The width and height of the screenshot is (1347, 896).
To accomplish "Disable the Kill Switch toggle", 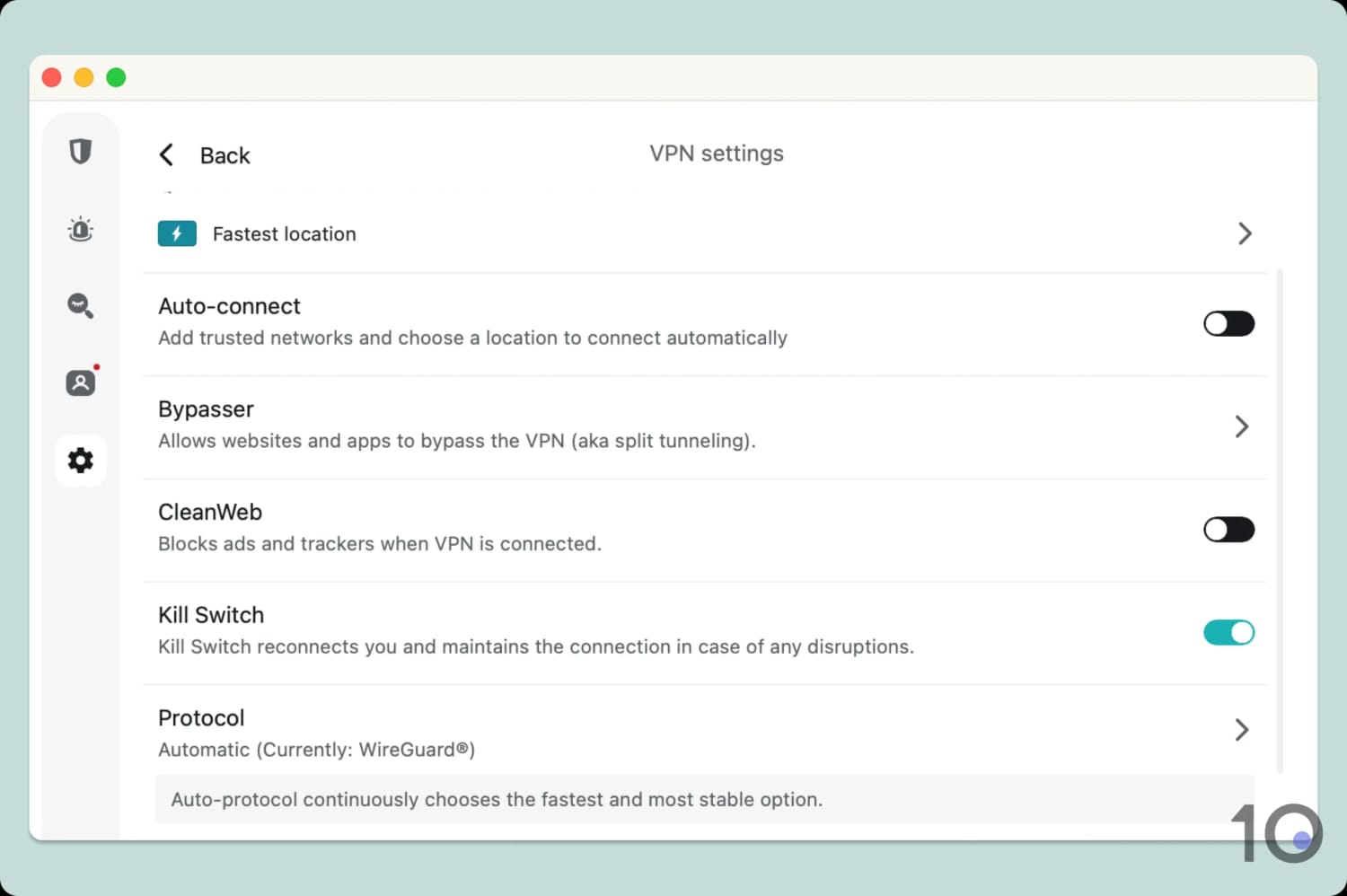I will [1228, 632].
